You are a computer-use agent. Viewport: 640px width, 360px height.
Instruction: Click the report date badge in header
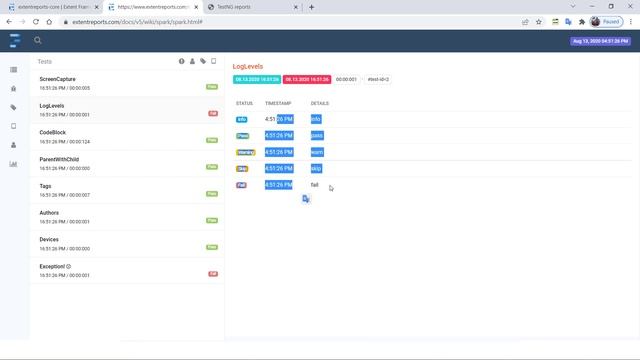[x=600, y=41]
